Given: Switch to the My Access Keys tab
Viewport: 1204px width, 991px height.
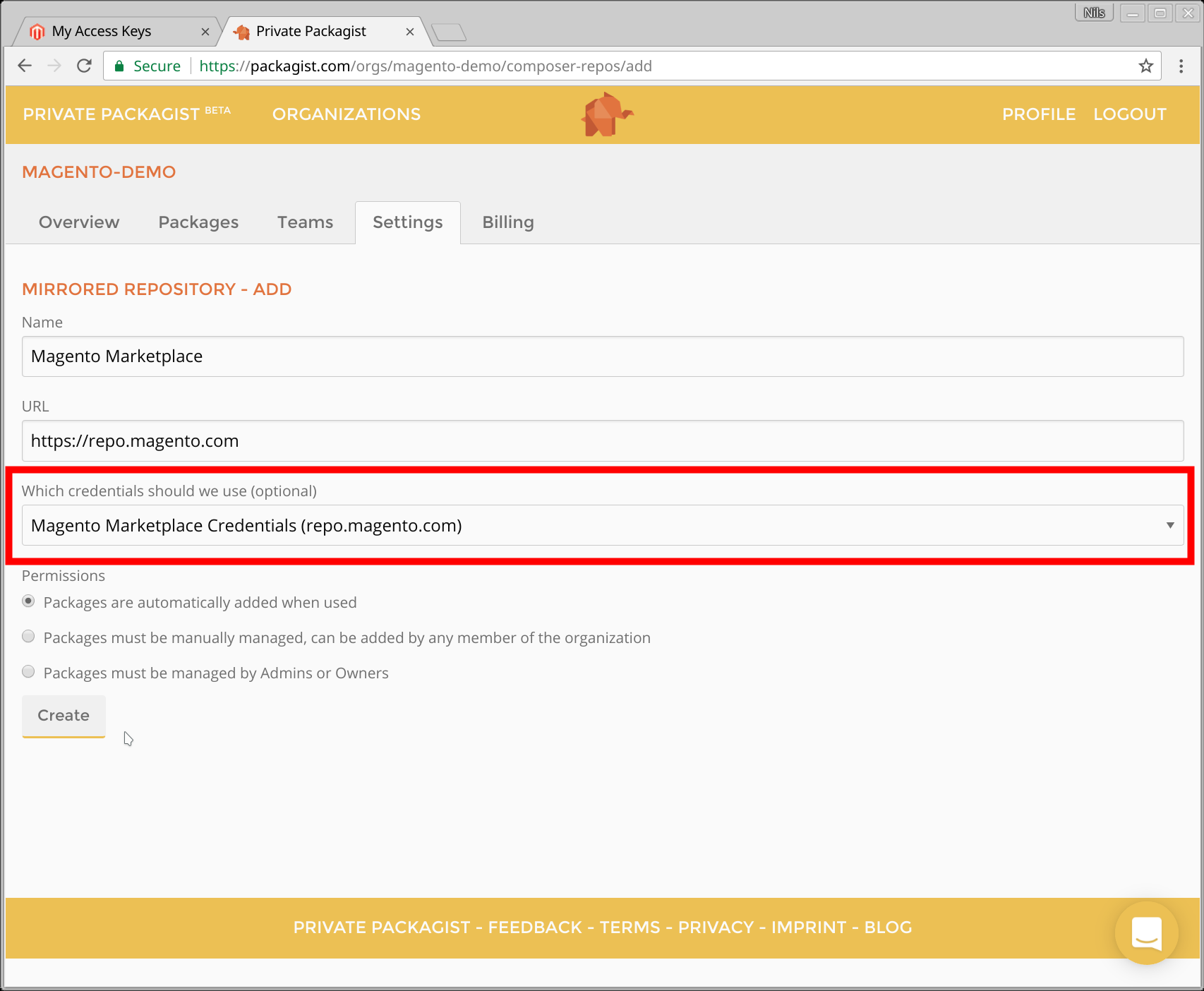Looking at the screenshot, I should click(117, 31).
